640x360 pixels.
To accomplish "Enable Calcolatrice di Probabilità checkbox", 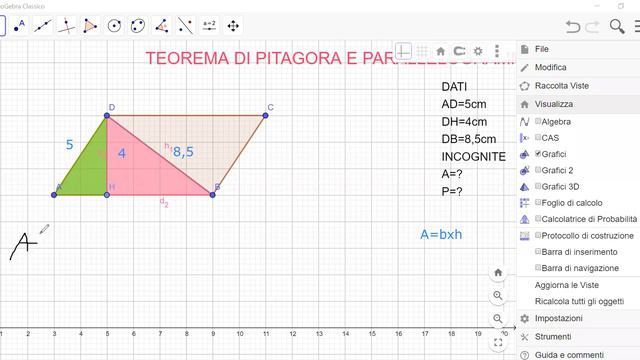I will click(x=538, y=219).
